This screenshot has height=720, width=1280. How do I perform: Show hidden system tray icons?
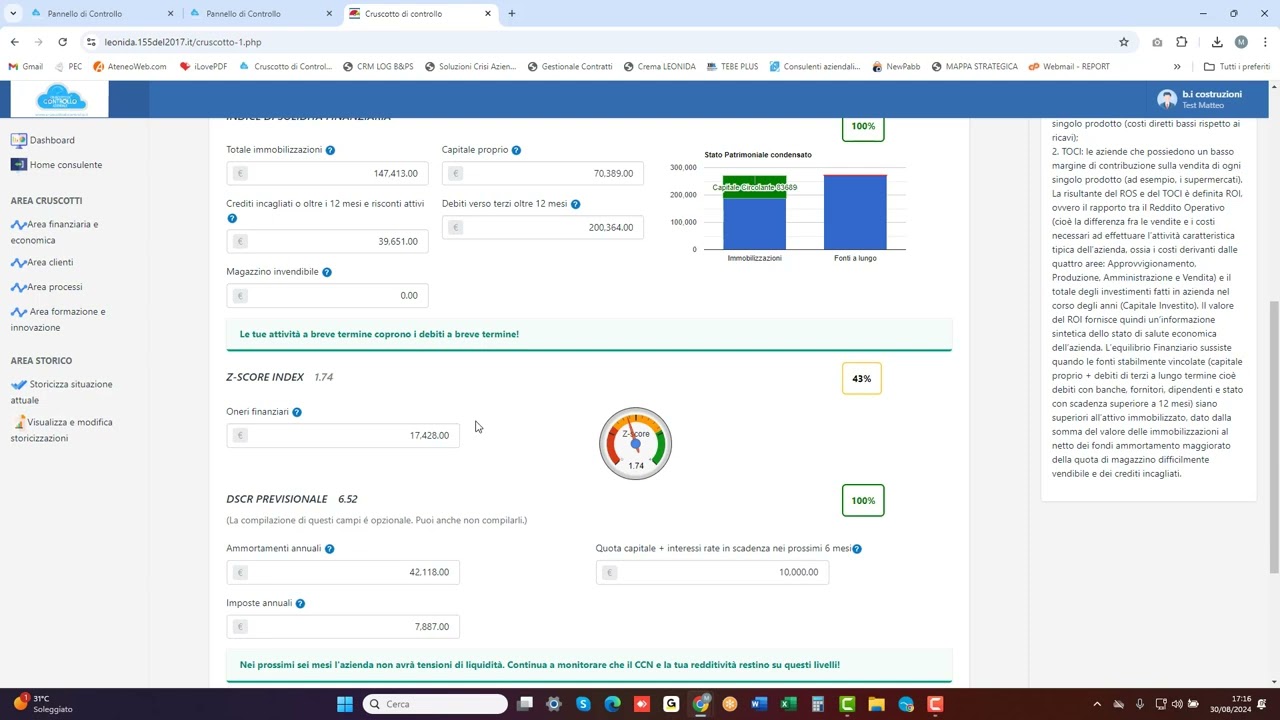tap(1097, 704)
